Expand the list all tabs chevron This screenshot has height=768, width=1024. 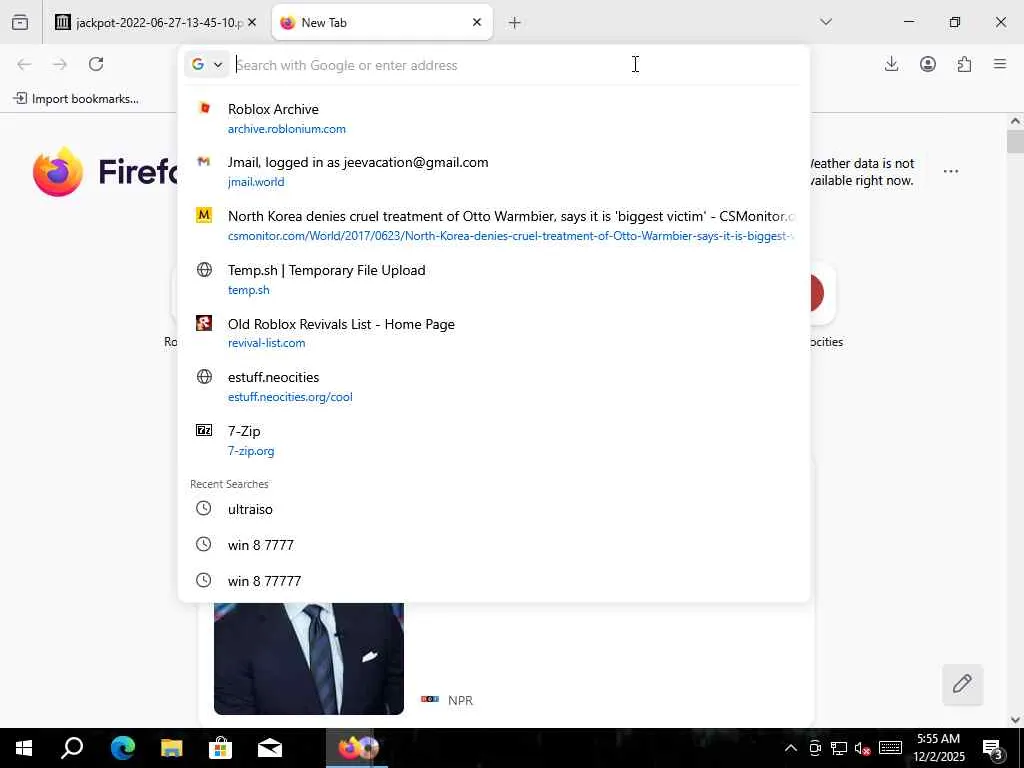coord(826,22)
